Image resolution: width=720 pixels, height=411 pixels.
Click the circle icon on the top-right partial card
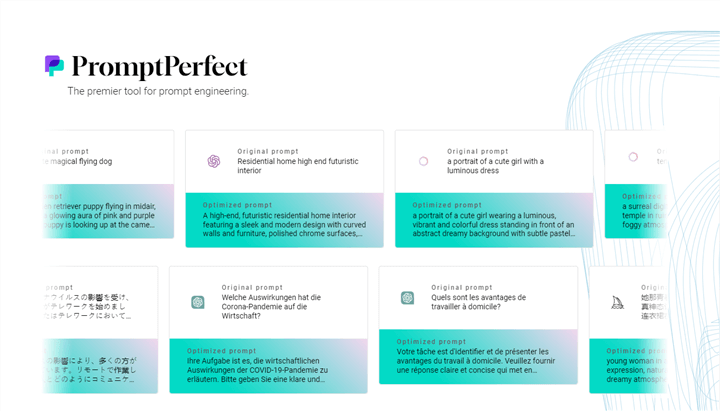pos(633,157)
